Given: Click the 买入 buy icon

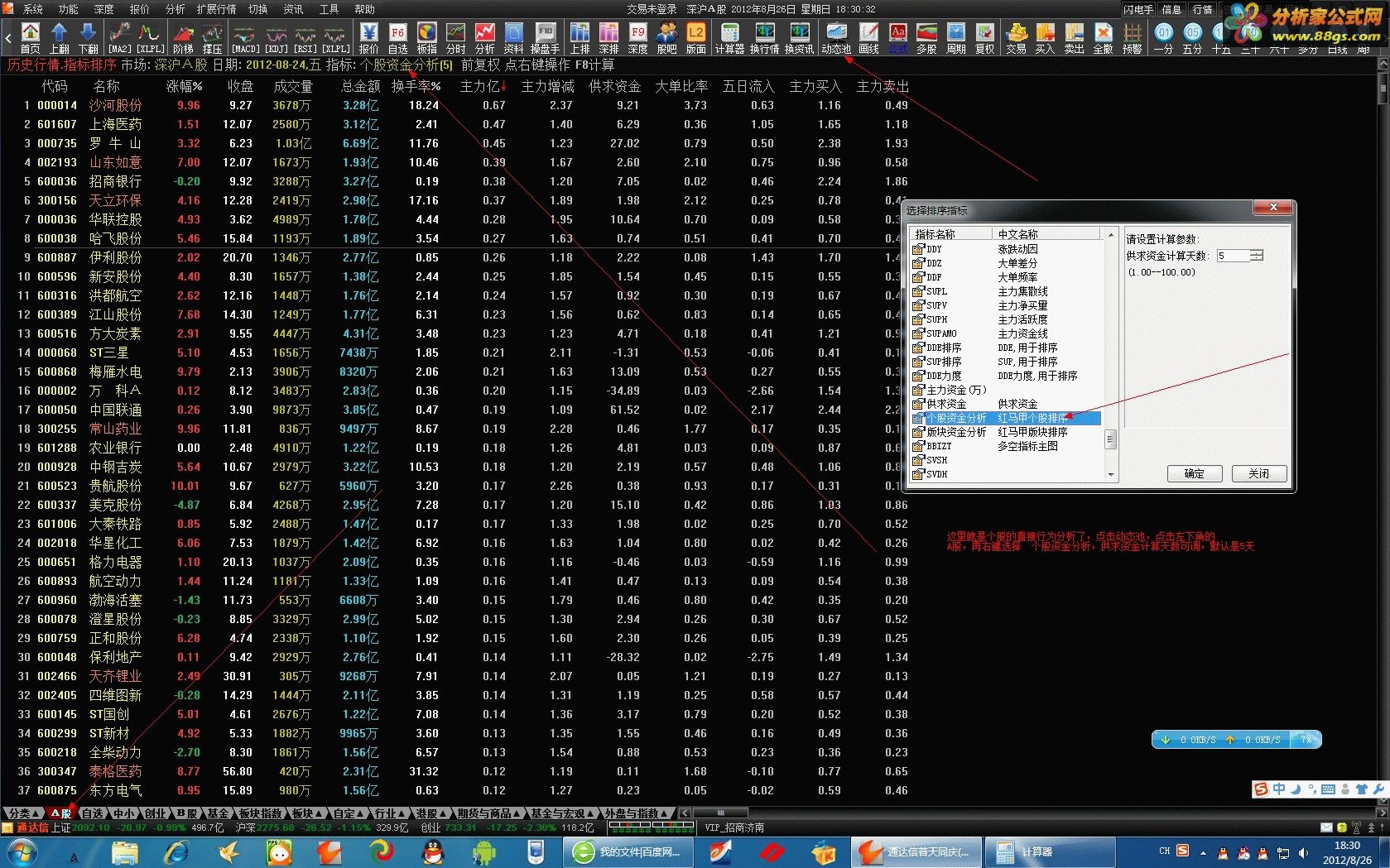Looking at the screenshot, I should point(1046,38).
